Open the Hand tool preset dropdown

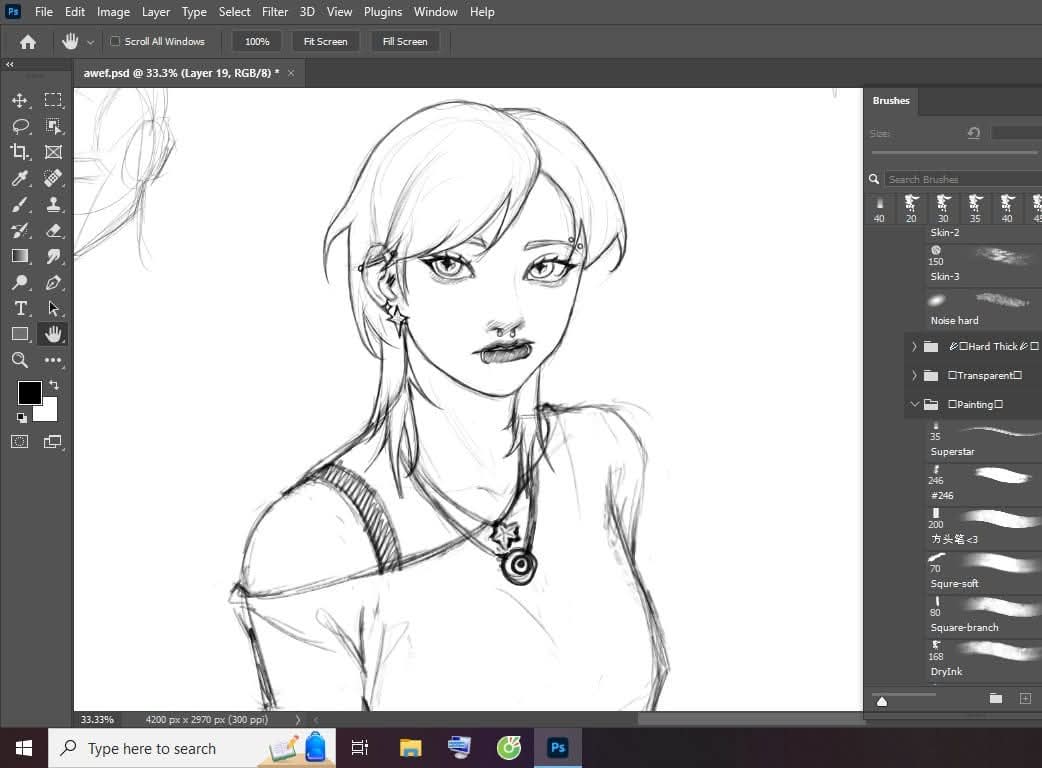[x=90, y=42]
